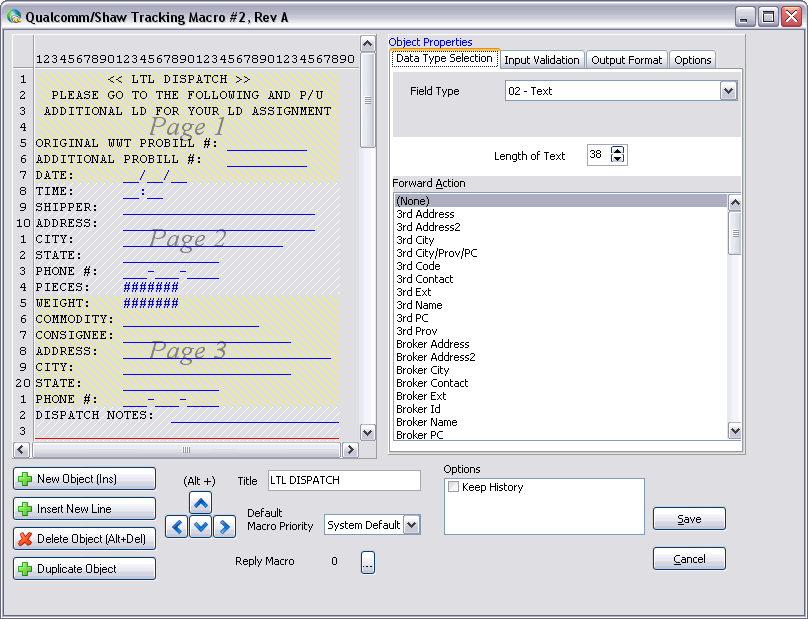This screenshot has height=619, width=808.
Task: Click the up arrow move button
Action: 201,504
